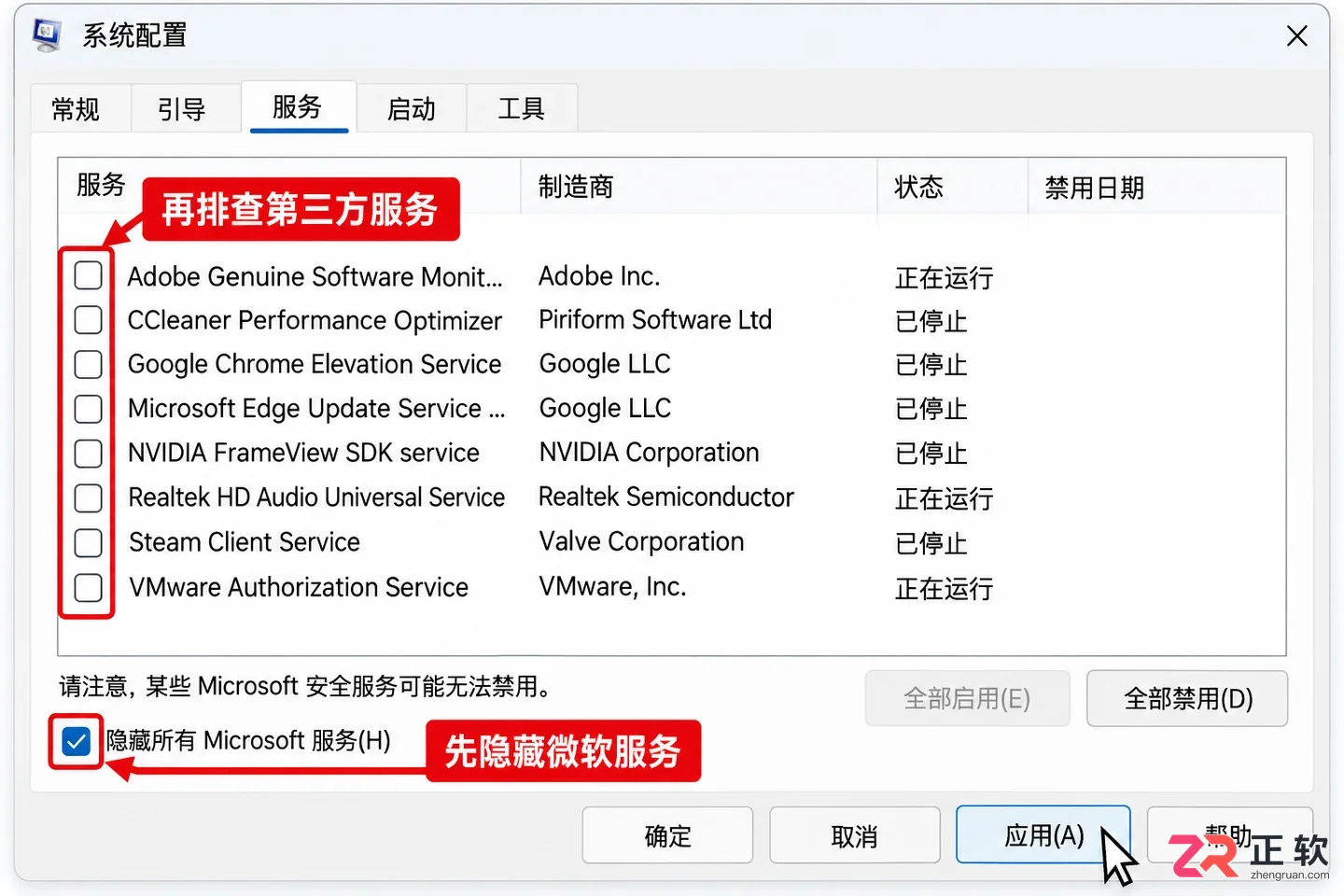
Task: Tick the NVIDIA FrameView SDK service checkbox
Action: pos(88,454)
